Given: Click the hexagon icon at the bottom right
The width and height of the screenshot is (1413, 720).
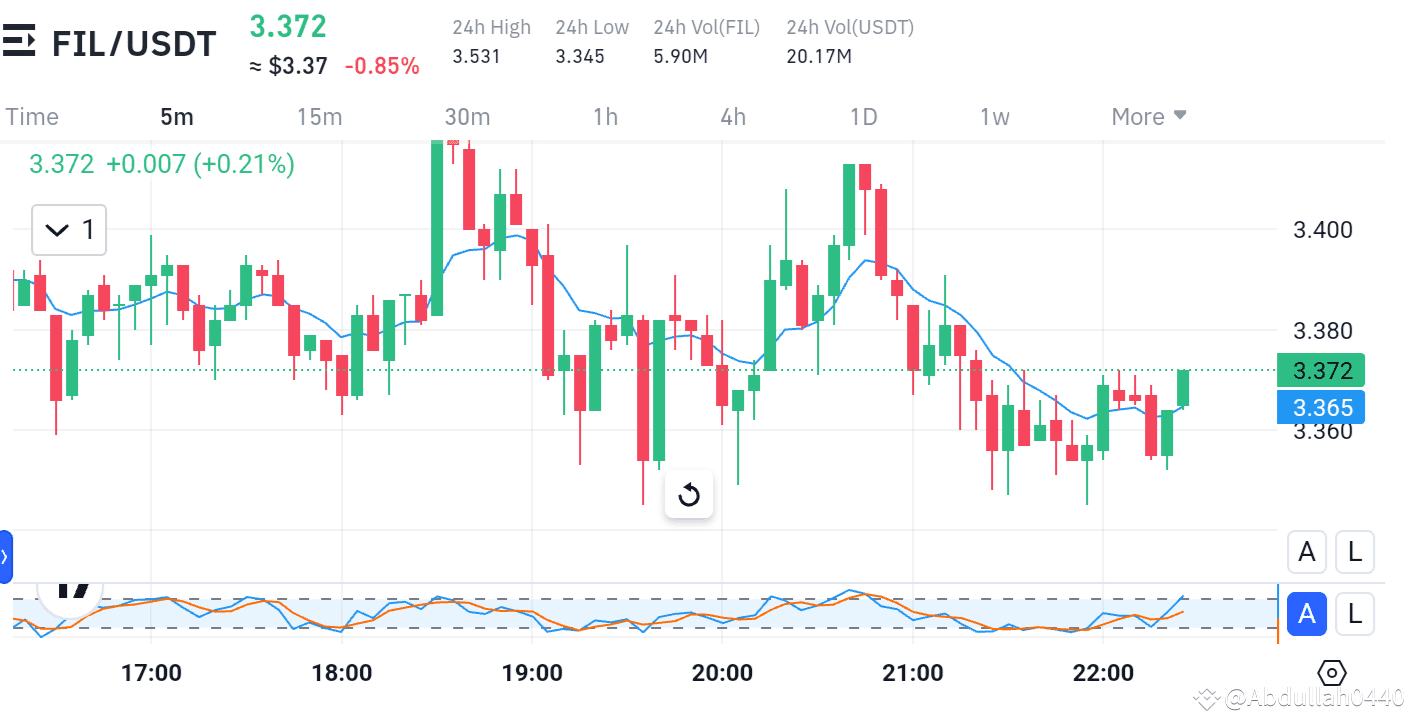Looking at the screenshot, I should (1331, 673).
